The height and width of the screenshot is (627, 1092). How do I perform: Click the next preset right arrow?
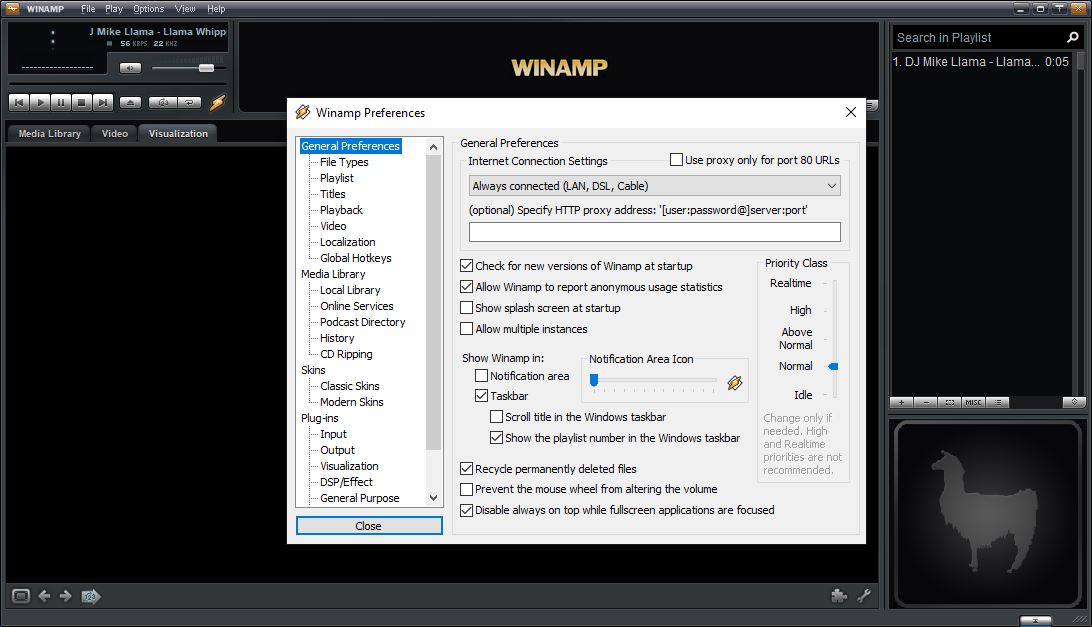pyautogui.click(x=65, y=596)
